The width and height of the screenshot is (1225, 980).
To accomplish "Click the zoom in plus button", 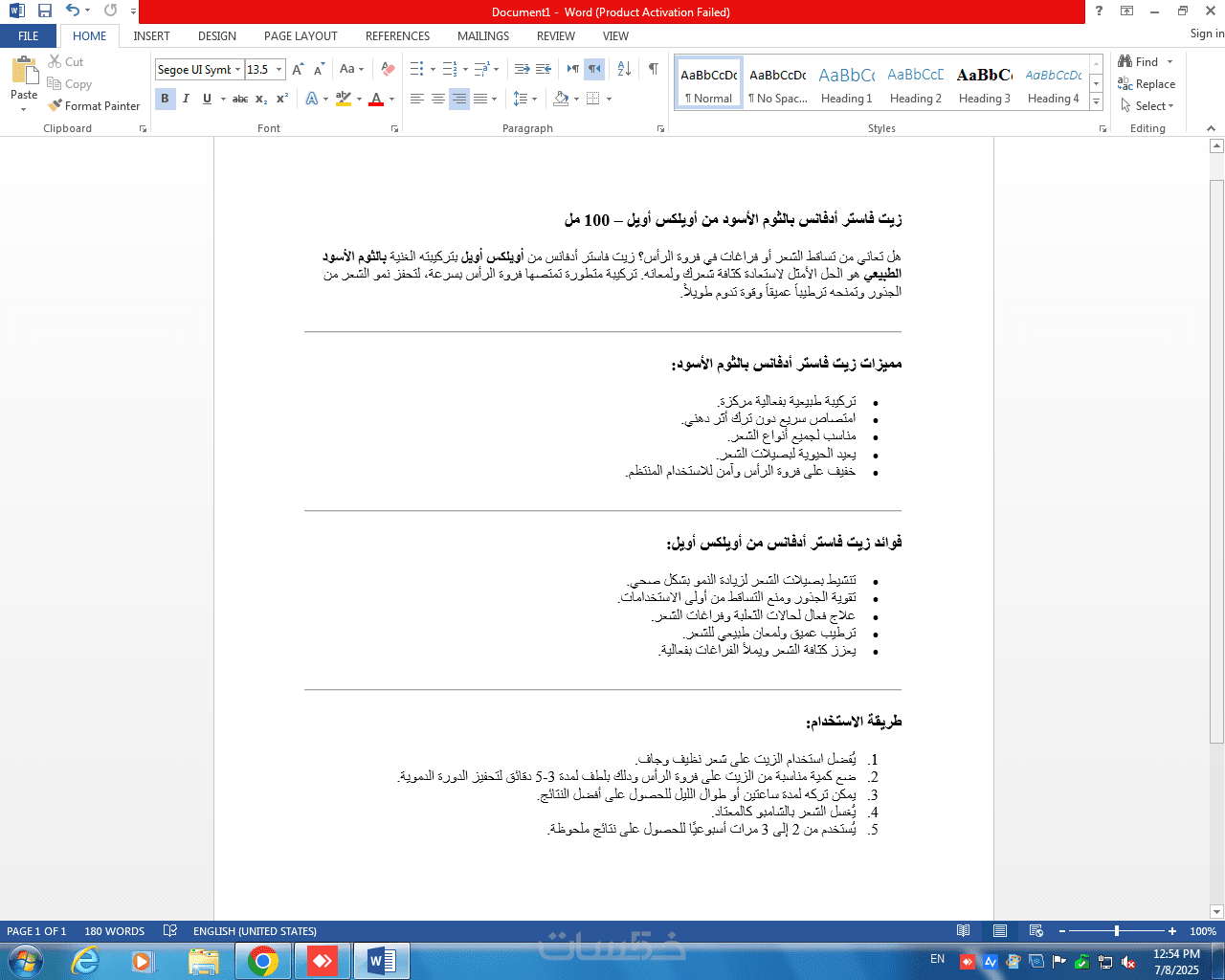I will [1172, 931].
